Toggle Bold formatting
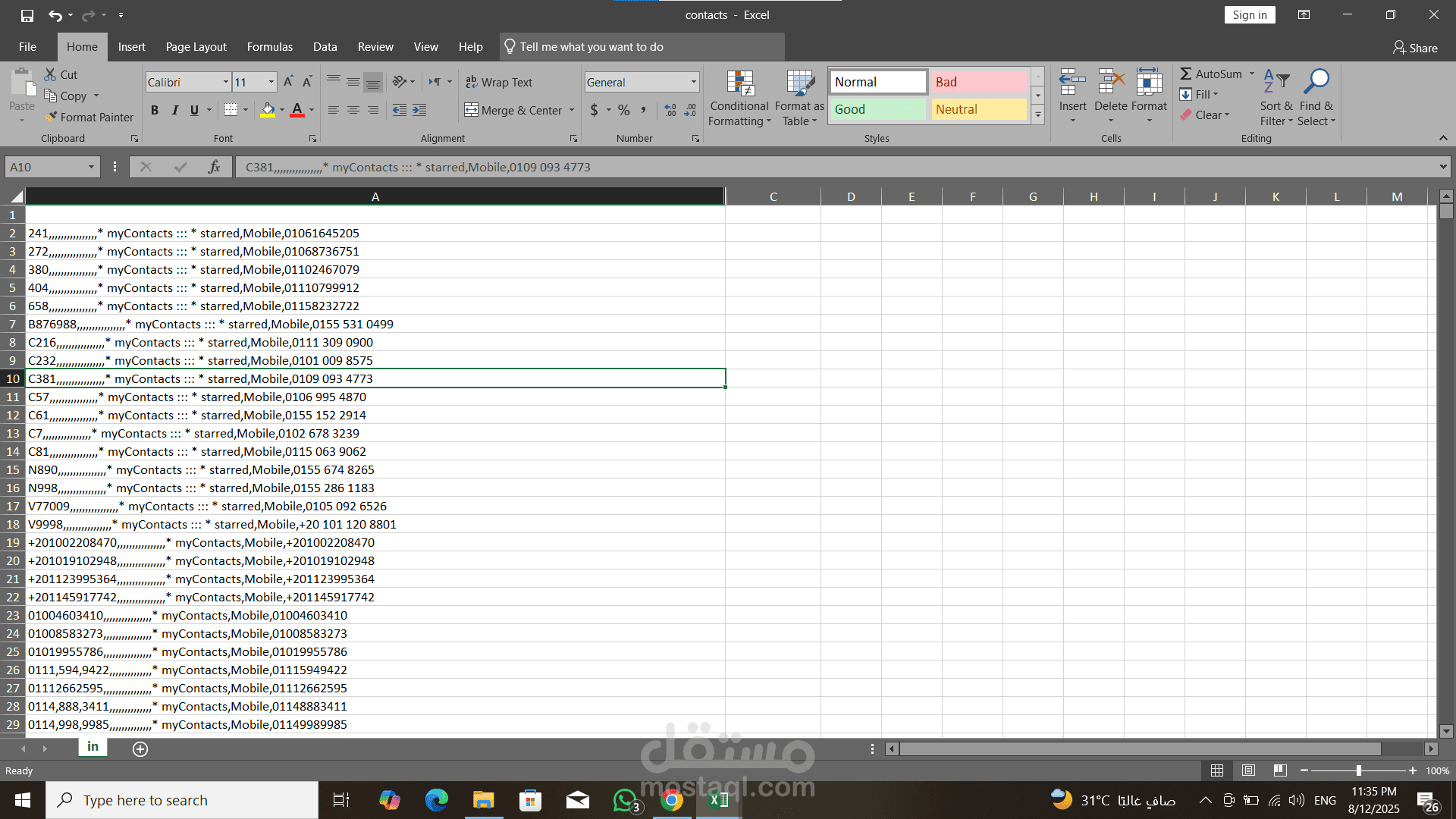 [x=155, y=110]
